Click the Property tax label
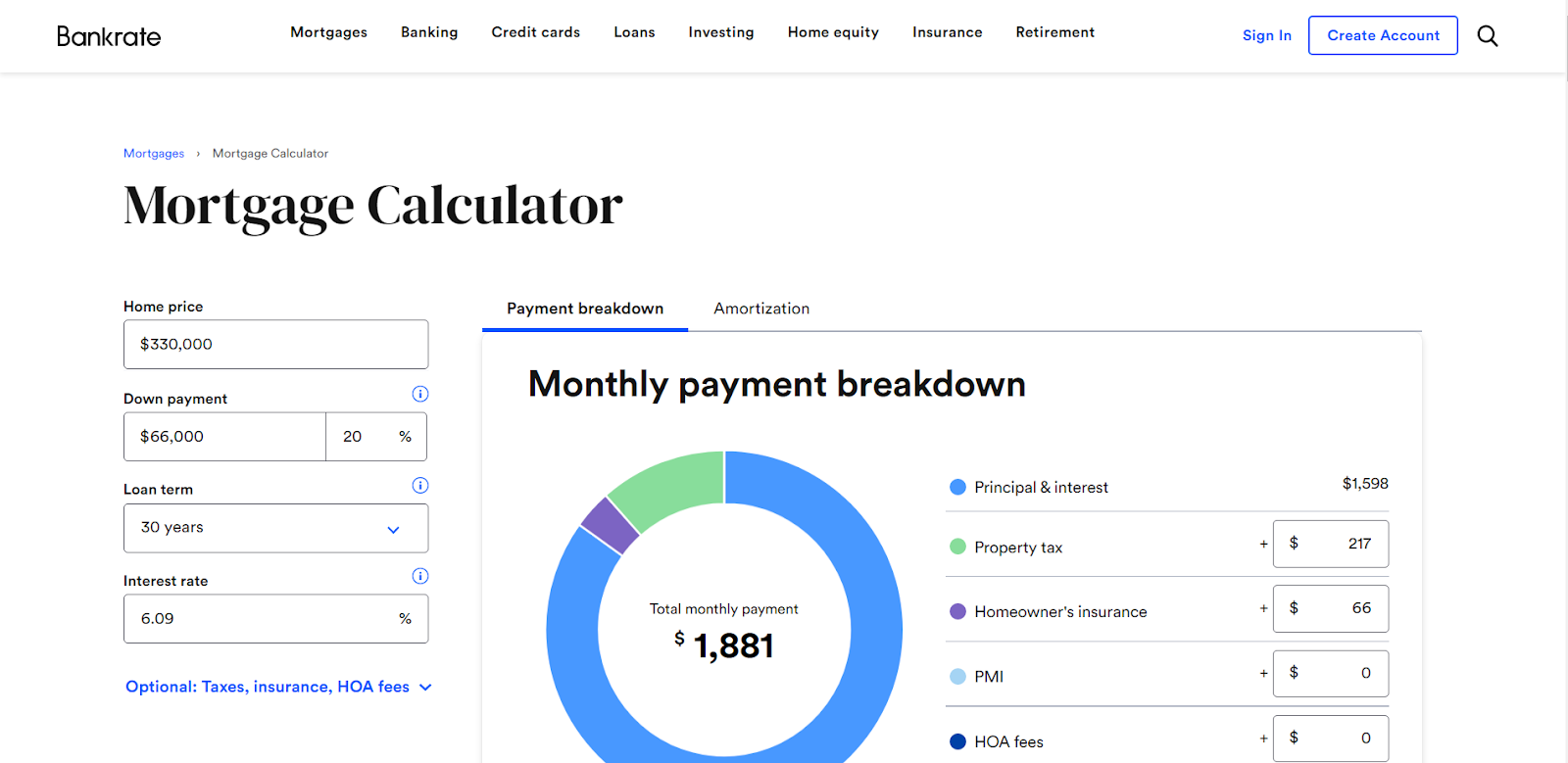The width and height of the screenshot is (1568, 763). pos(1018,548)
